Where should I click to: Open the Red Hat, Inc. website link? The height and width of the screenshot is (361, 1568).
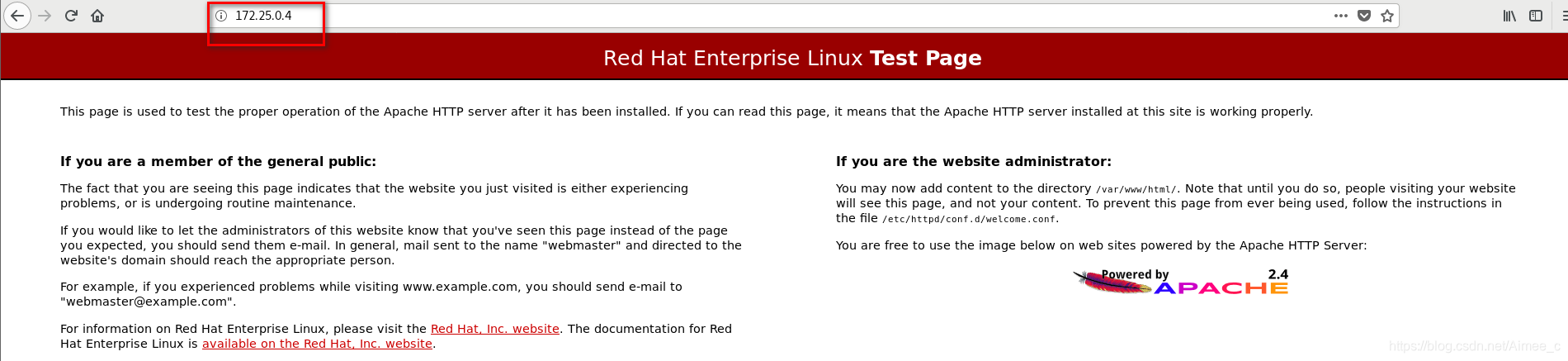495,329
